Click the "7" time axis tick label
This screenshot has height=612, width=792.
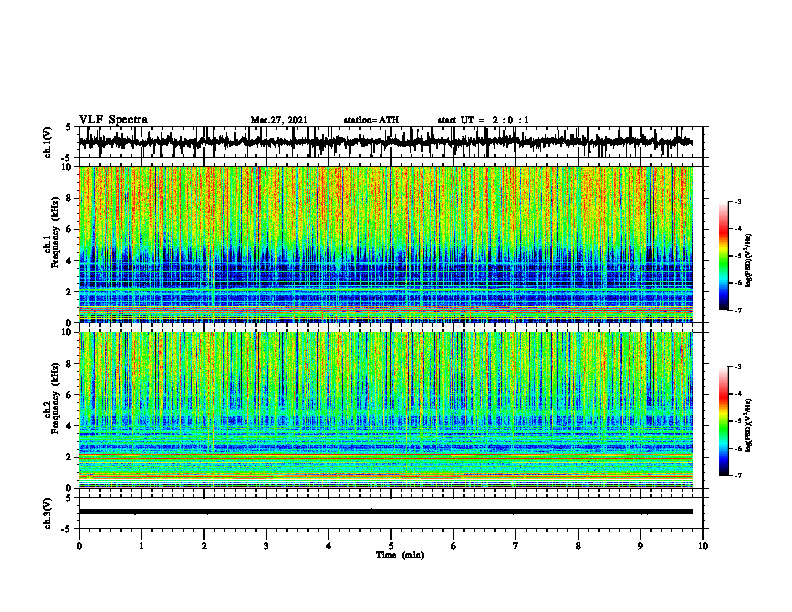[516, 546]
